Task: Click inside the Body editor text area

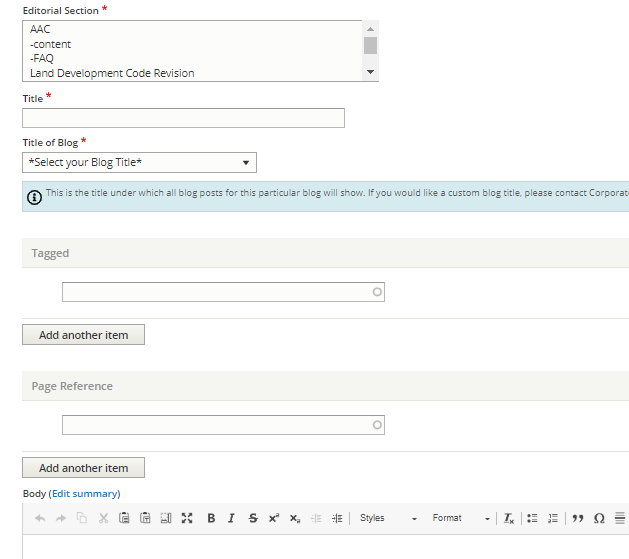Action: [x=325, y=547]
